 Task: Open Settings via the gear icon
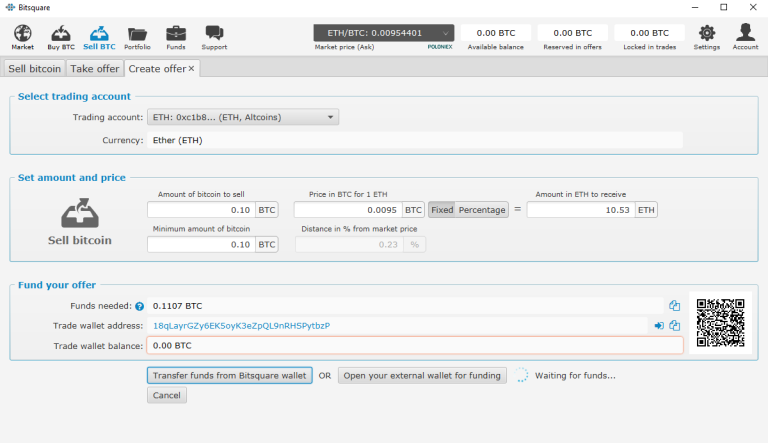point(706,37)
